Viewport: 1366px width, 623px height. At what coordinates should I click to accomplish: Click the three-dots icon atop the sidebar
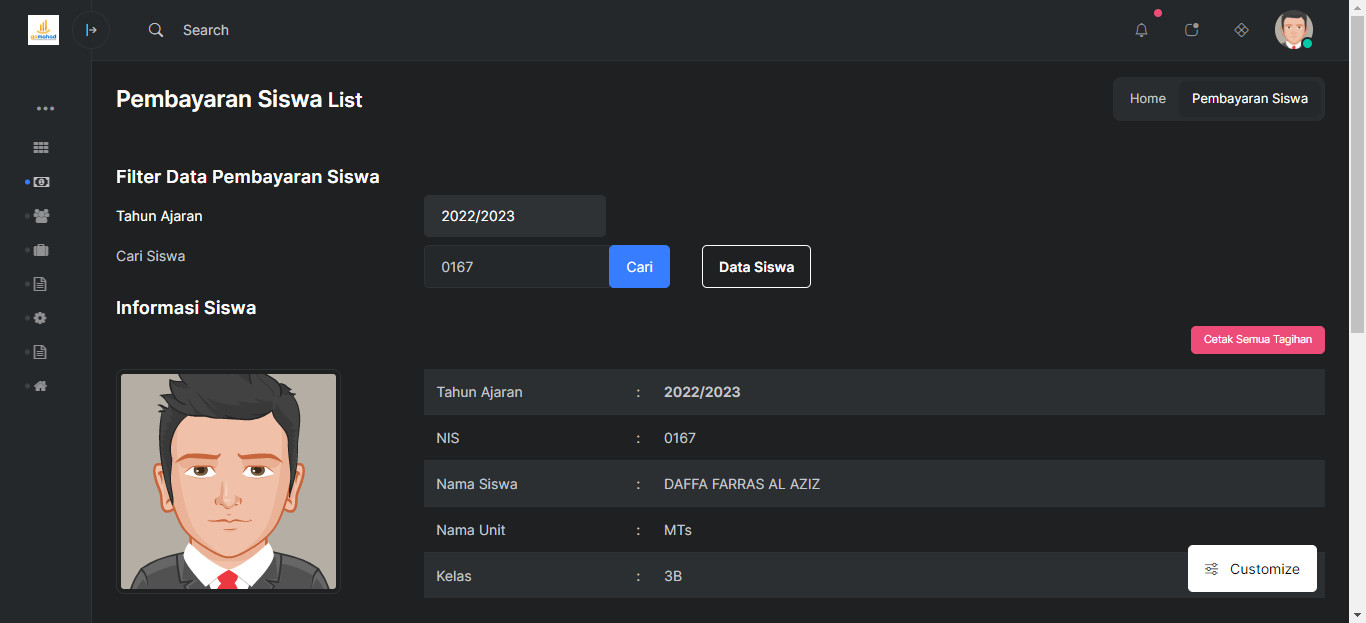(45, 108)
